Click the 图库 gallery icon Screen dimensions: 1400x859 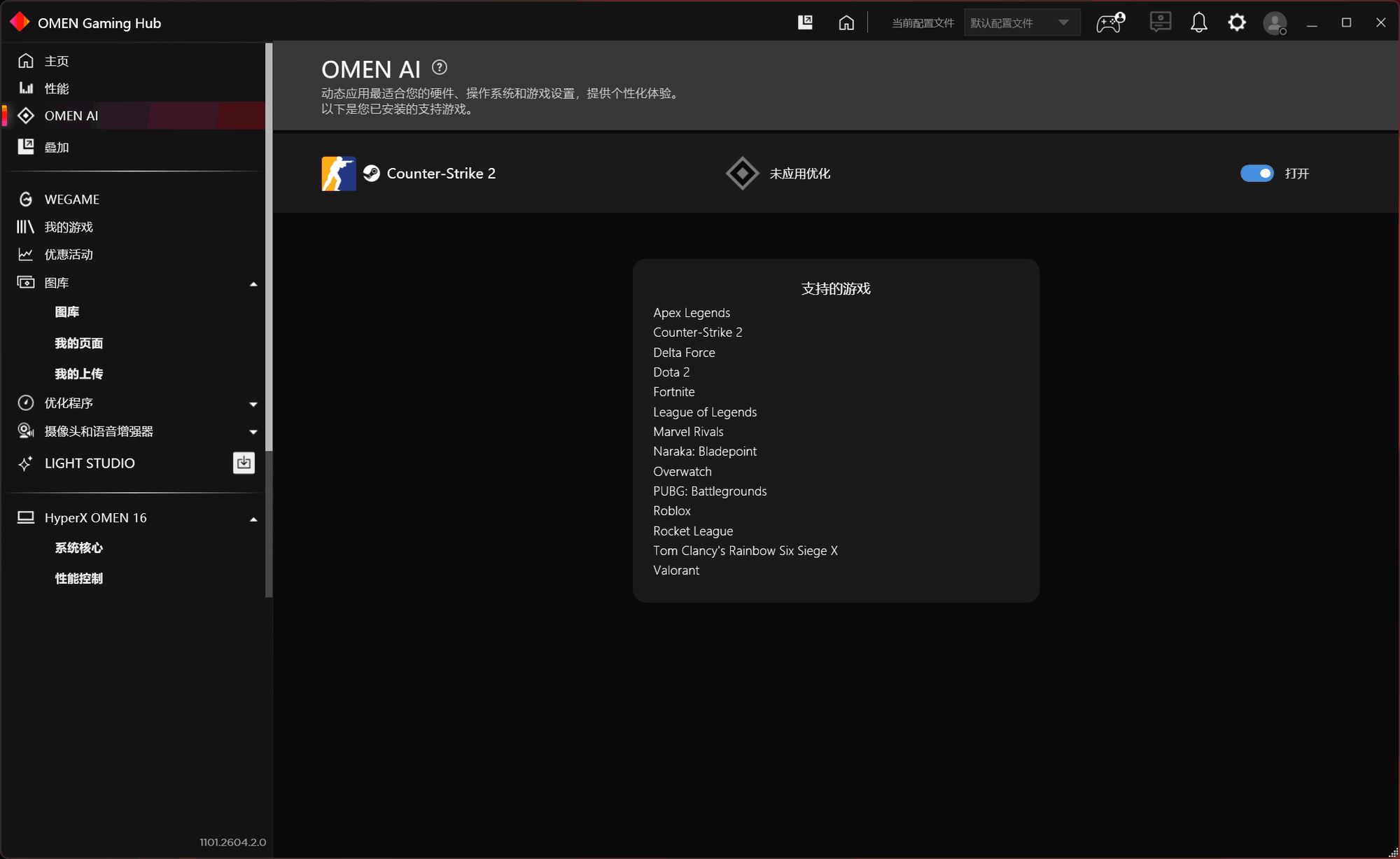tap(26, 282)
